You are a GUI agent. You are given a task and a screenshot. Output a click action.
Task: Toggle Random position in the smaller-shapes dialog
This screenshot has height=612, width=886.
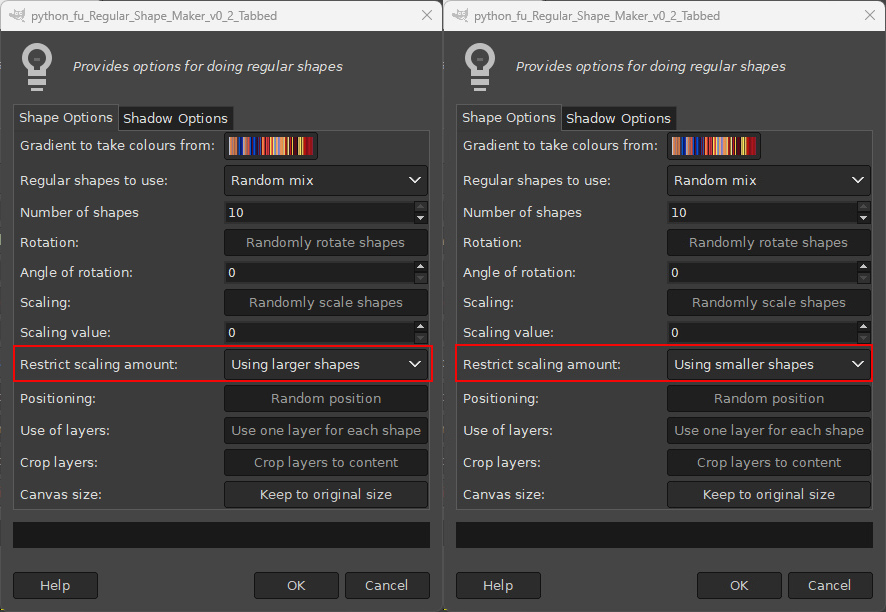pos(769,398)
